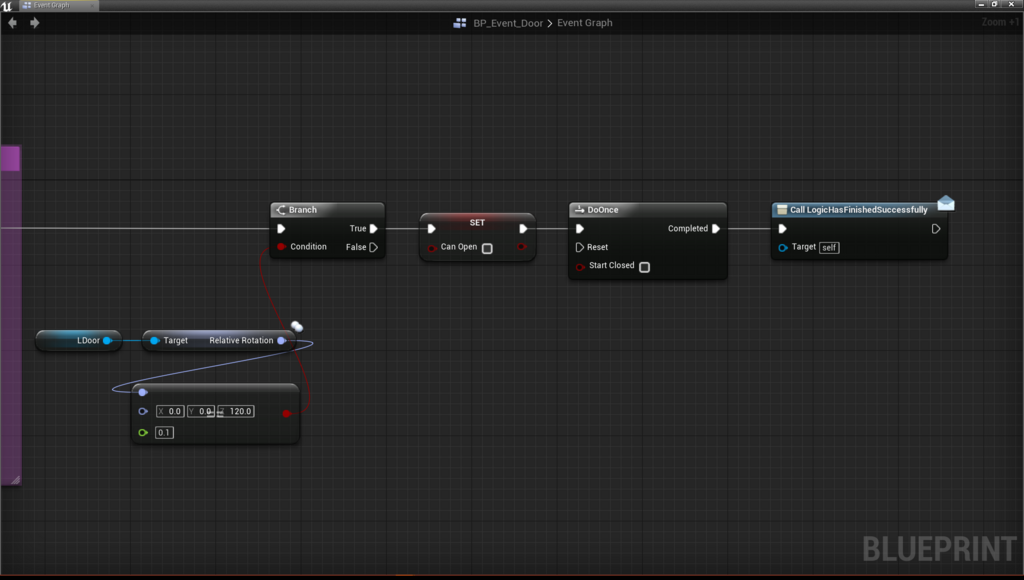The image size is (1024, 580).
Task: Click the DoOnce Reset pin
Action: 579,247
